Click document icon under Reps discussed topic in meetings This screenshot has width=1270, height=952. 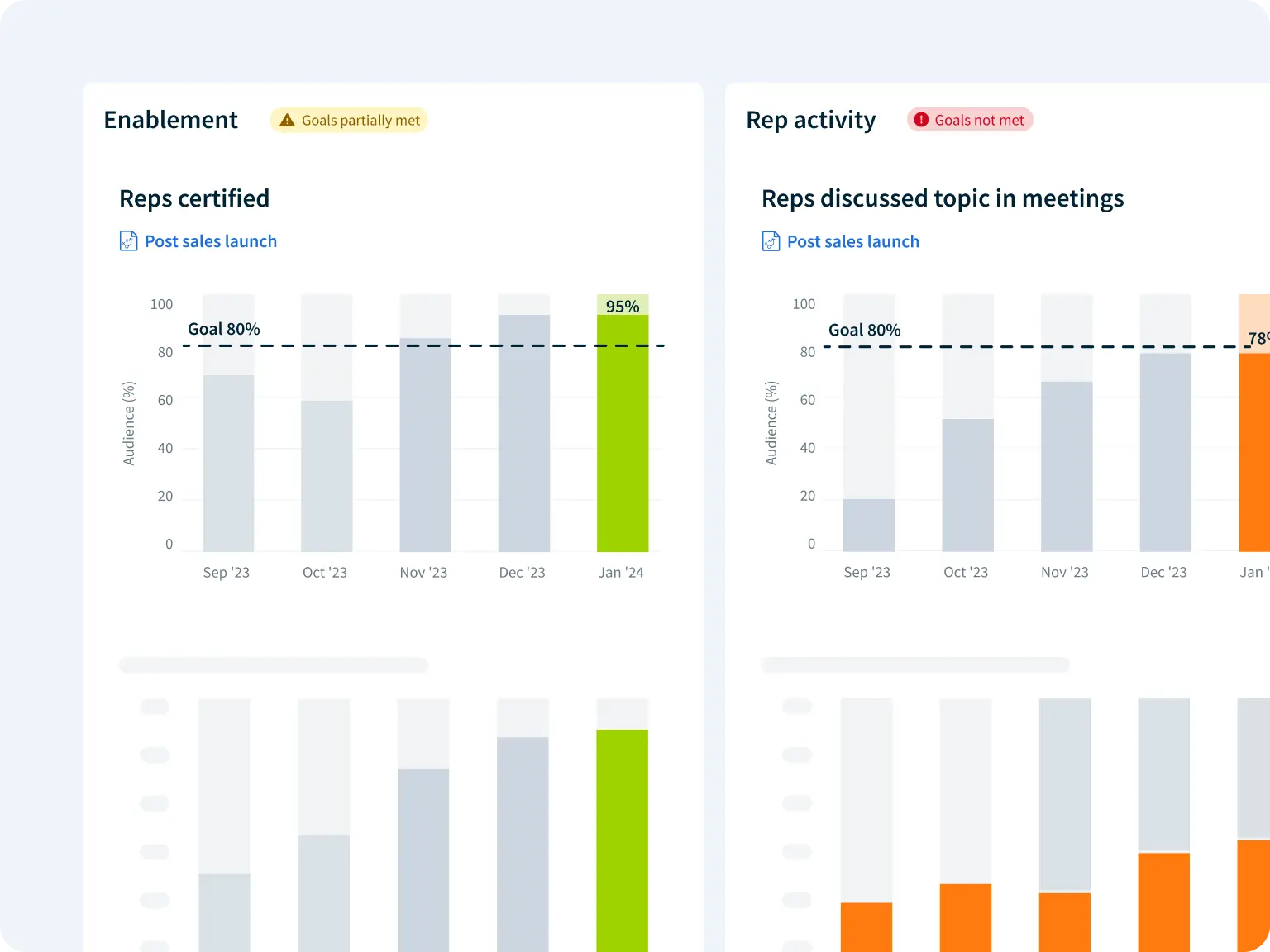click(771, 241)
